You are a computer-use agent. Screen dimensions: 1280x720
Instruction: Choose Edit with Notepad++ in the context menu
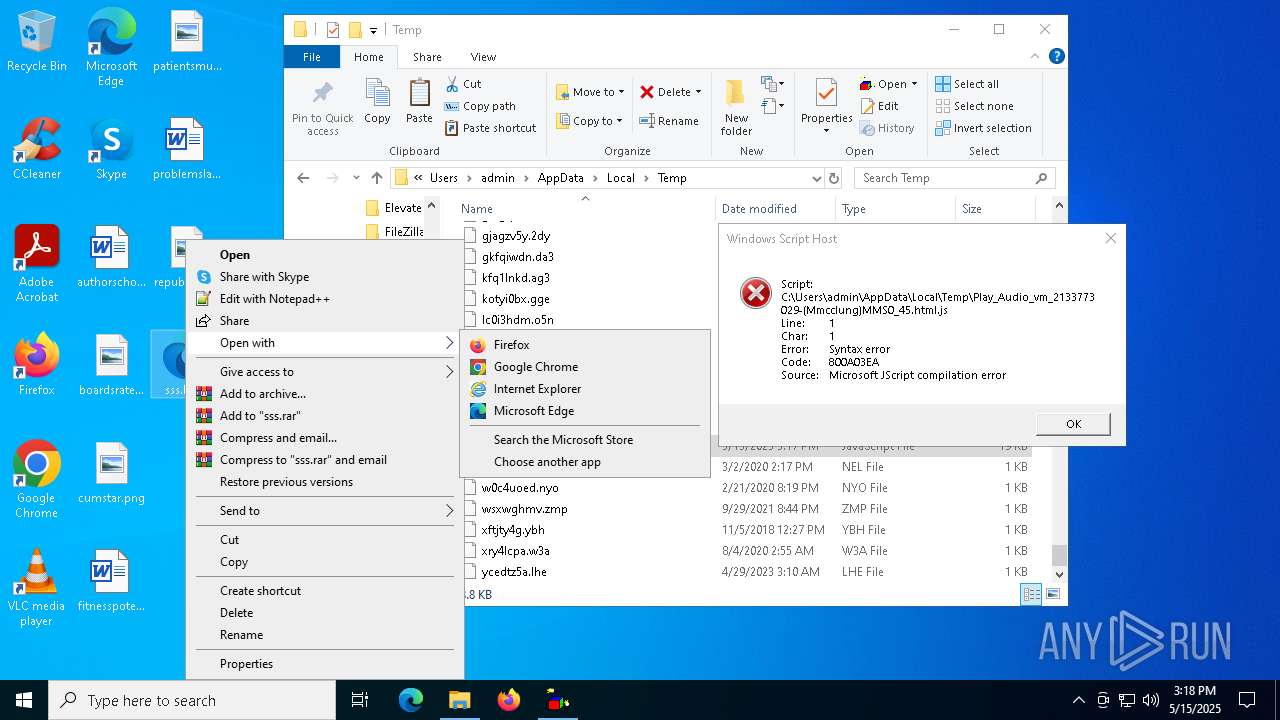[x=326, y=299]
